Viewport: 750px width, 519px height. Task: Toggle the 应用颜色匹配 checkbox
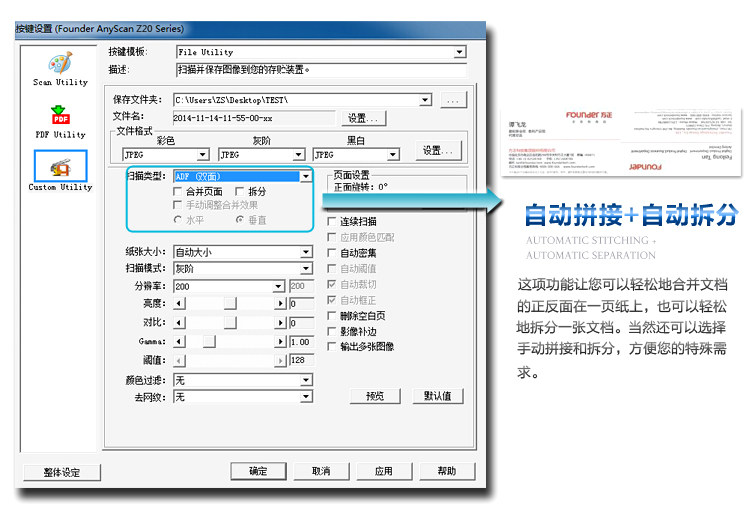tap(331, 237)
